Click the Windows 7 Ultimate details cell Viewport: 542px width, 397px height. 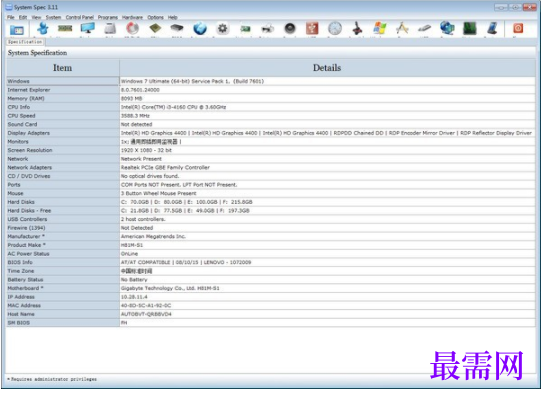[x=327, y=81]
